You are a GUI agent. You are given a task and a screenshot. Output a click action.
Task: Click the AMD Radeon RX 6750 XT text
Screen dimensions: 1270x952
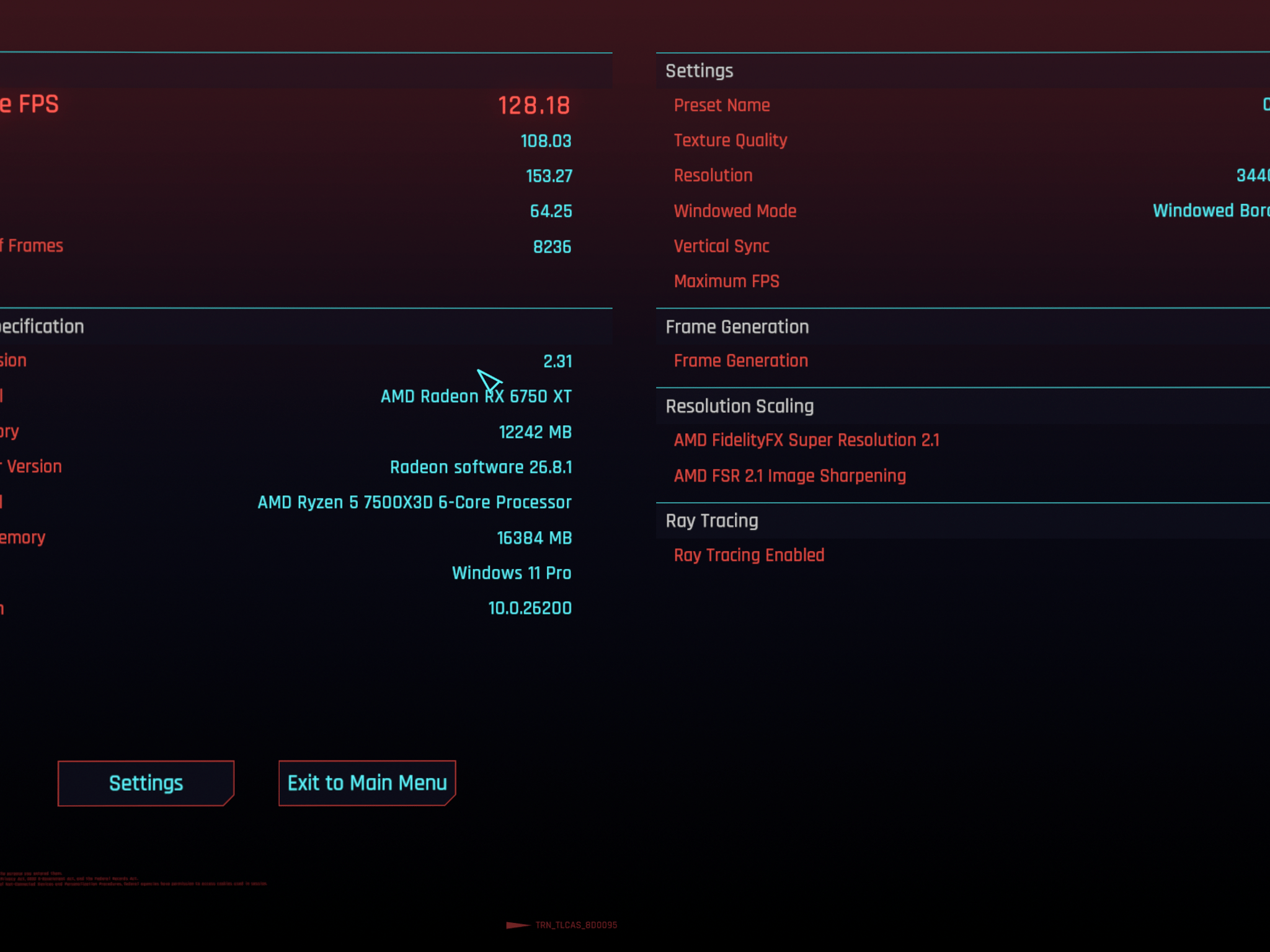(x=476, y=396)
